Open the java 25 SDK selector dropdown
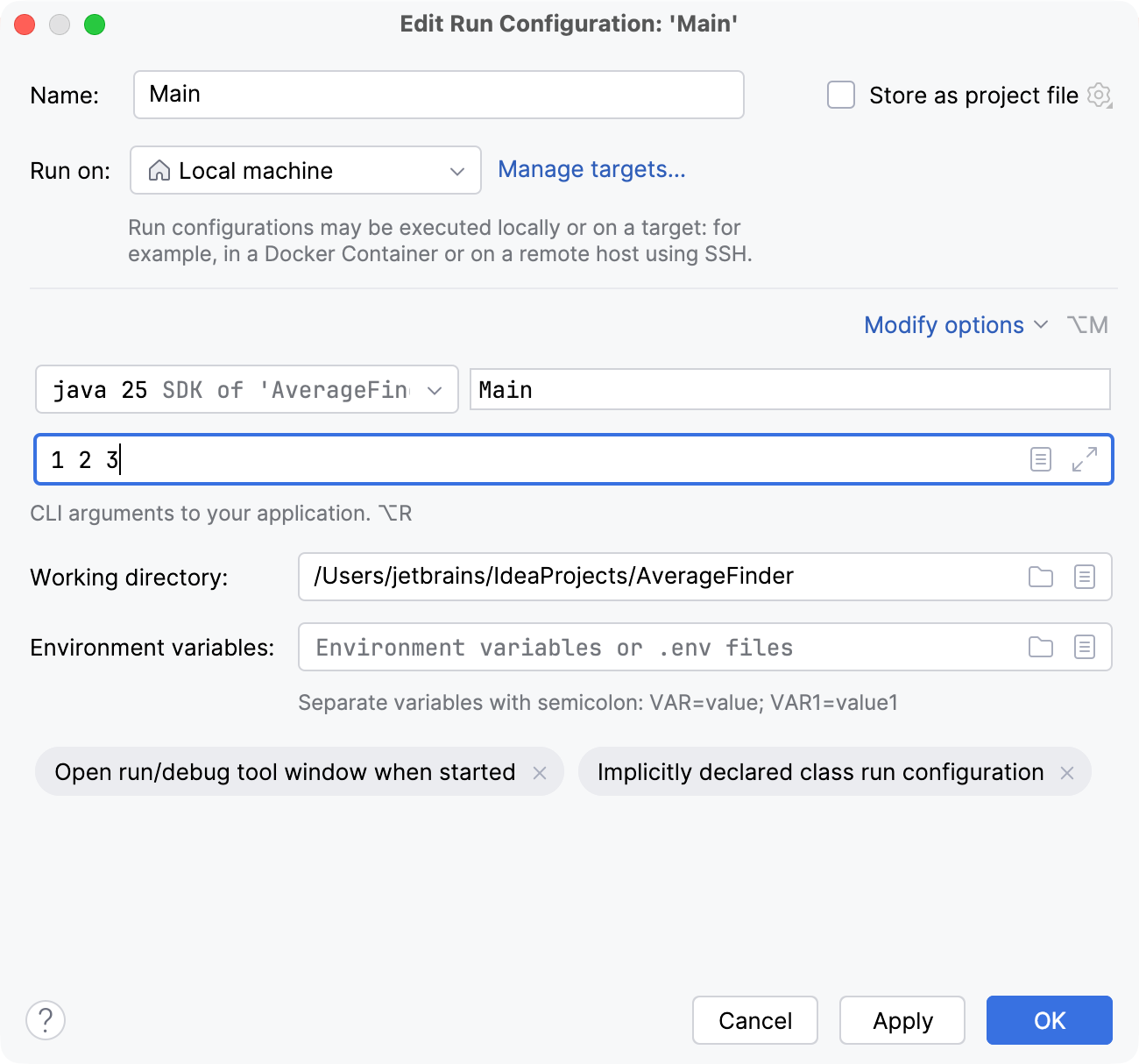1139x1064 pixels. click(435, 389)
